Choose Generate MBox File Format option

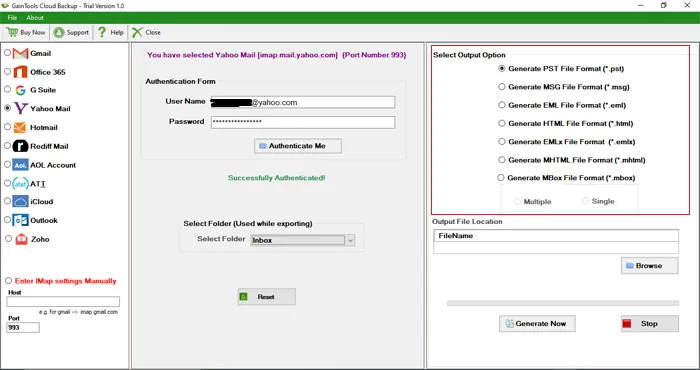[501, 178]
